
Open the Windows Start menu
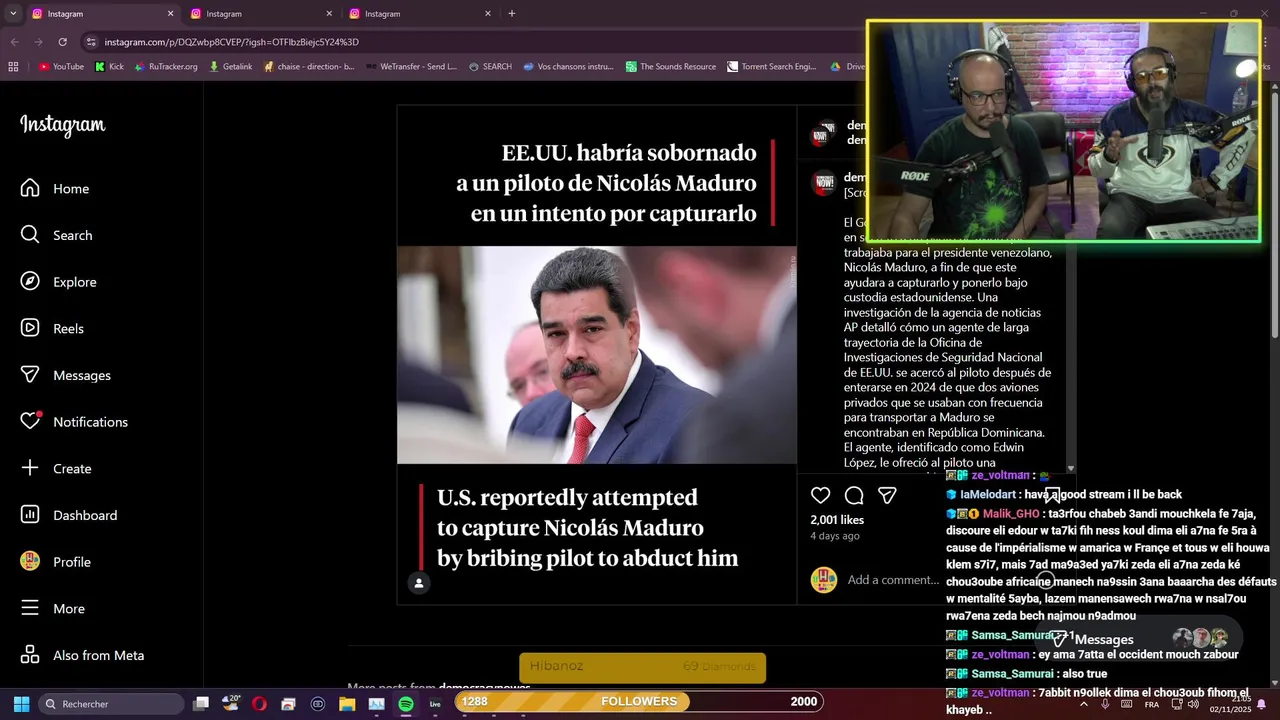pos(21,704)
